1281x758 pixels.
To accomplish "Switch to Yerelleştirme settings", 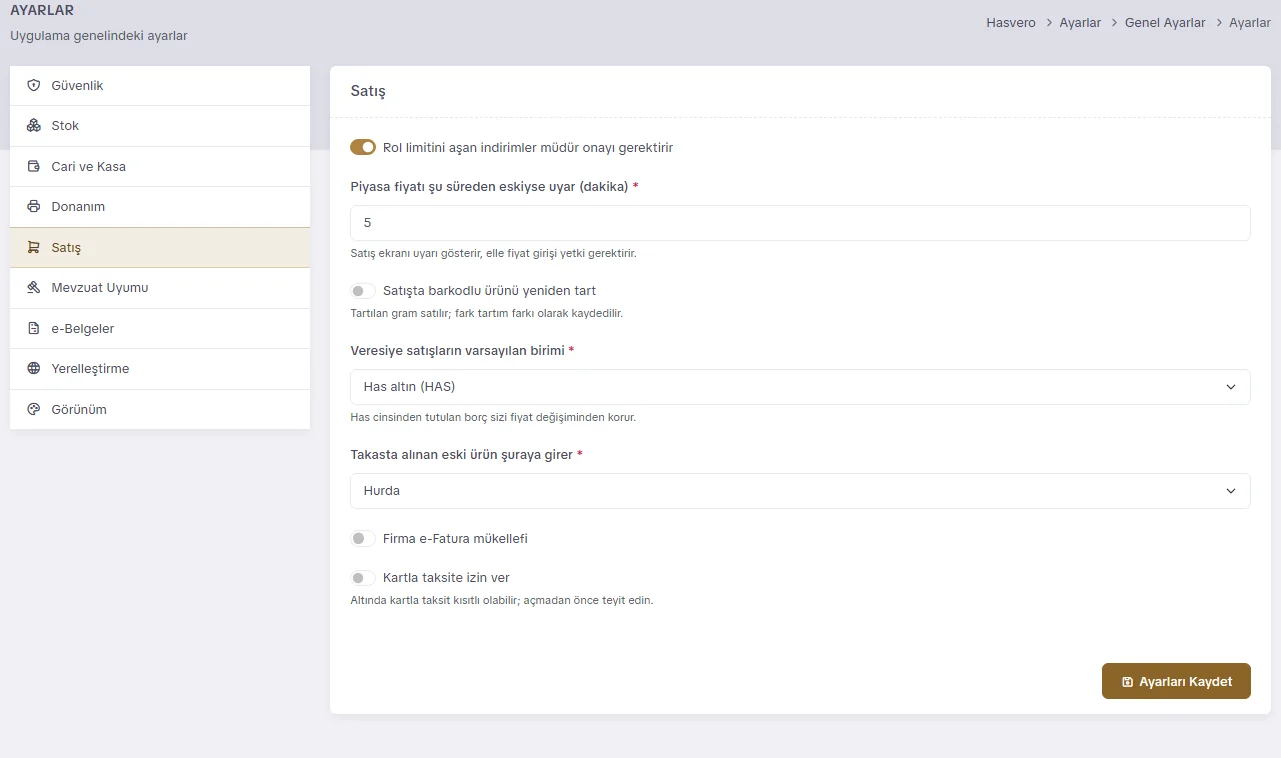I will [160, 369].
